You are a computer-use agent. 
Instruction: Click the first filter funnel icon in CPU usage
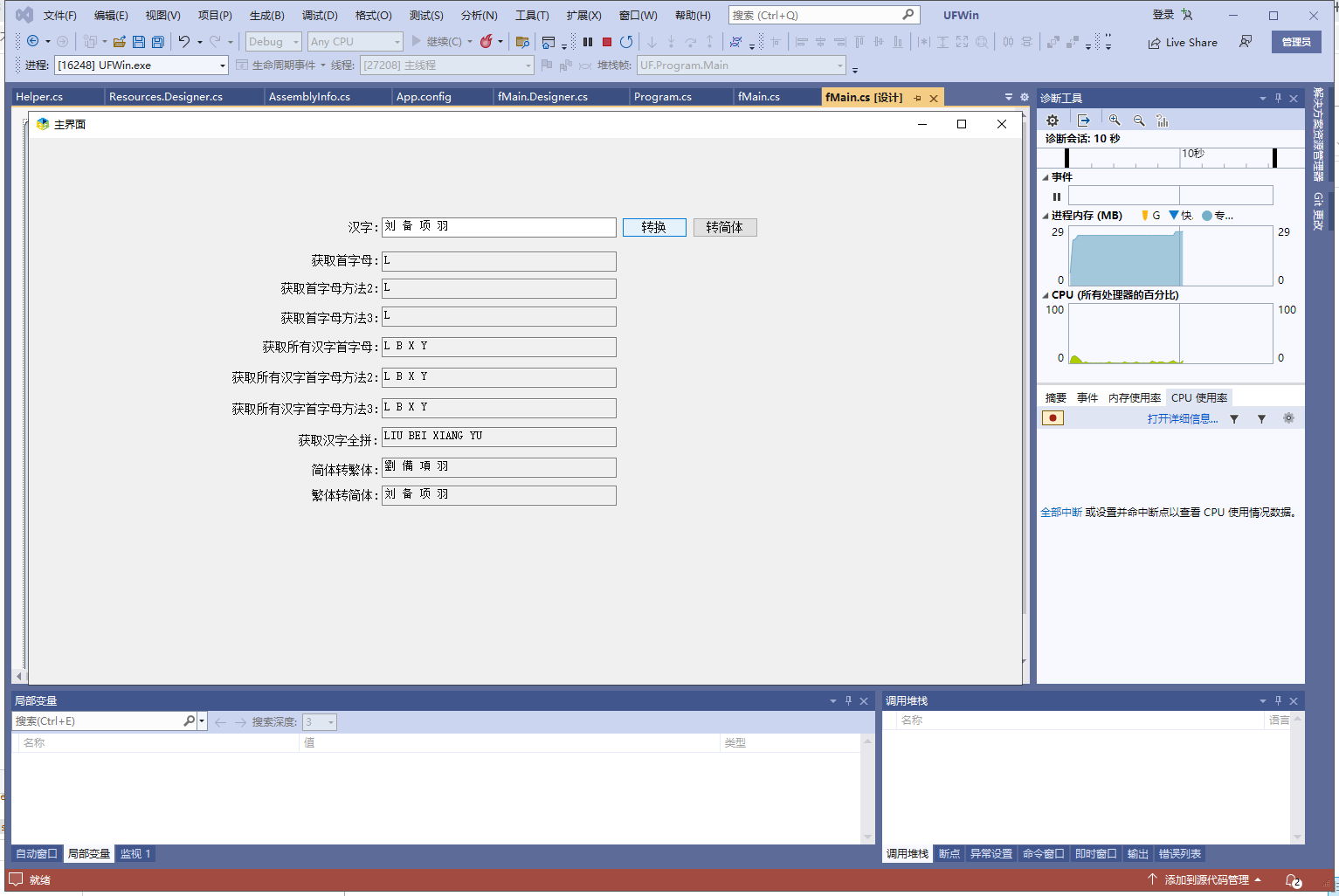pos(1234,419)
